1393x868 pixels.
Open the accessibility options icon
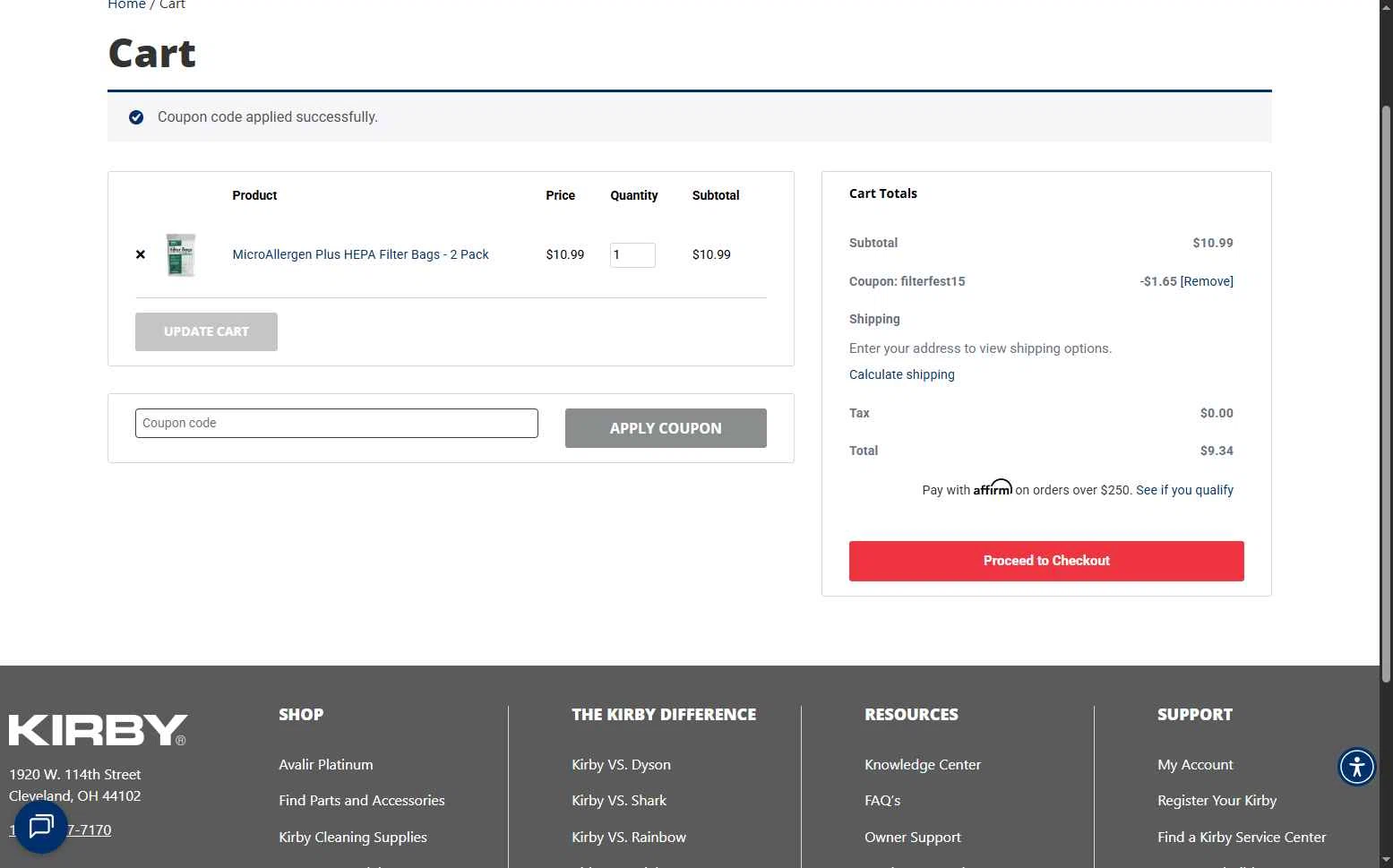tap(1356, 767)
